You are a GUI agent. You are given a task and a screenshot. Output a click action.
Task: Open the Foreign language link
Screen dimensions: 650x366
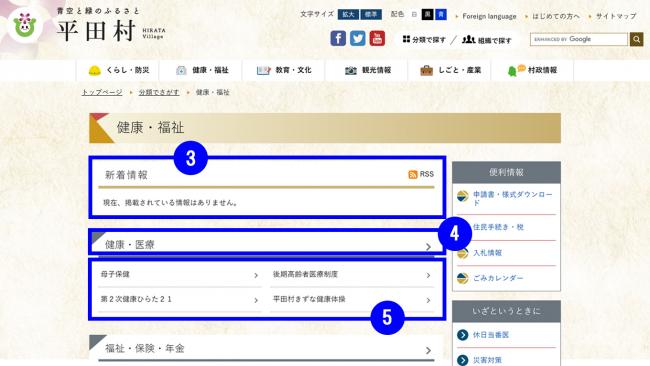[x=489, y=17]
